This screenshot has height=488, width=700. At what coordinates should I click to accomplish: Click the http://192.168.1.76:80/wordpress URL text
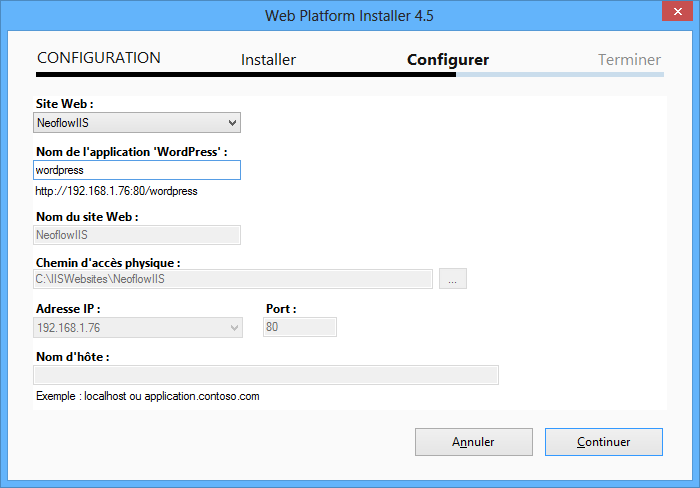click(x=116, y=191)
